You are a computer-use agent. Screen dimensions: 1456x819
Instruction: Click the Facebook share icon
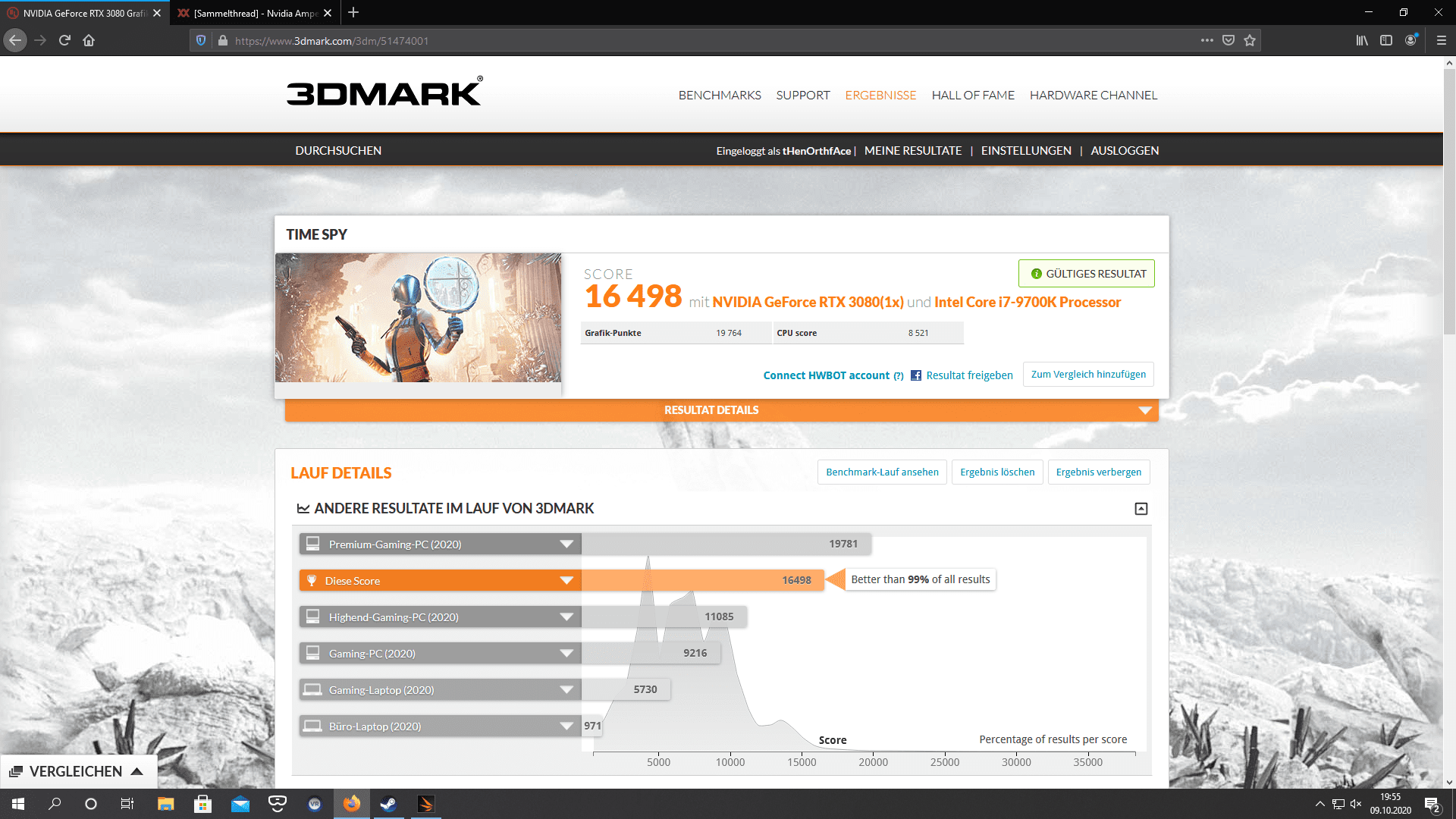916,375
